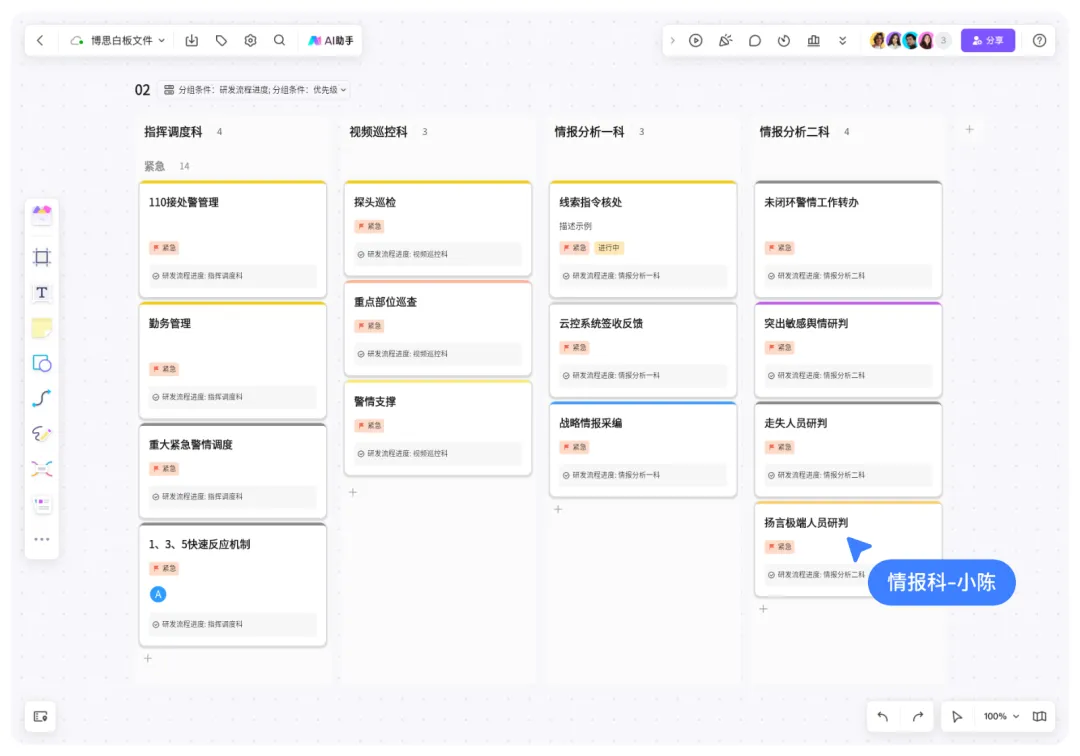Screen dimensions: 1080x756
Task: Open the 100% zoom level dropdown
Action: (x=1001, y=717)
